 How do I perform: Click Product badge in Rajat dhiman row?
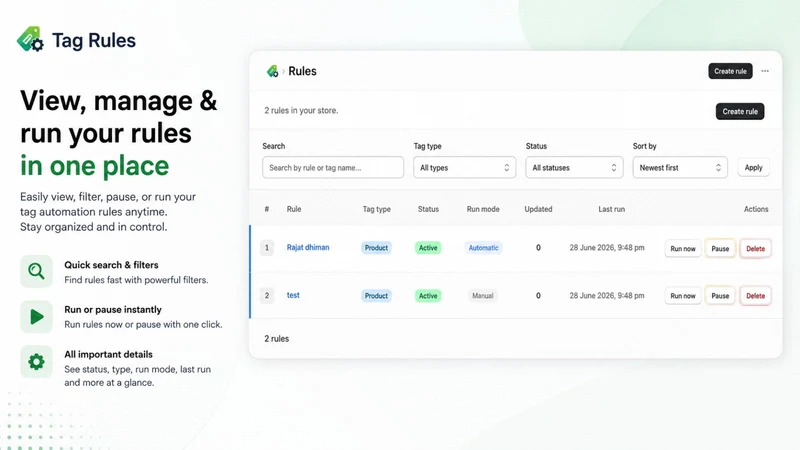click(x=377, y=248)
